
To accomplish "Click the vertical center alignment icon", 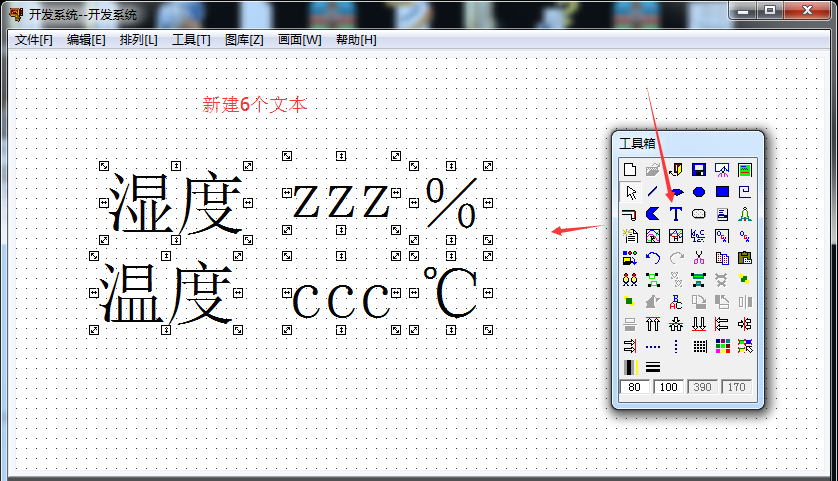I will click(744, 324).
